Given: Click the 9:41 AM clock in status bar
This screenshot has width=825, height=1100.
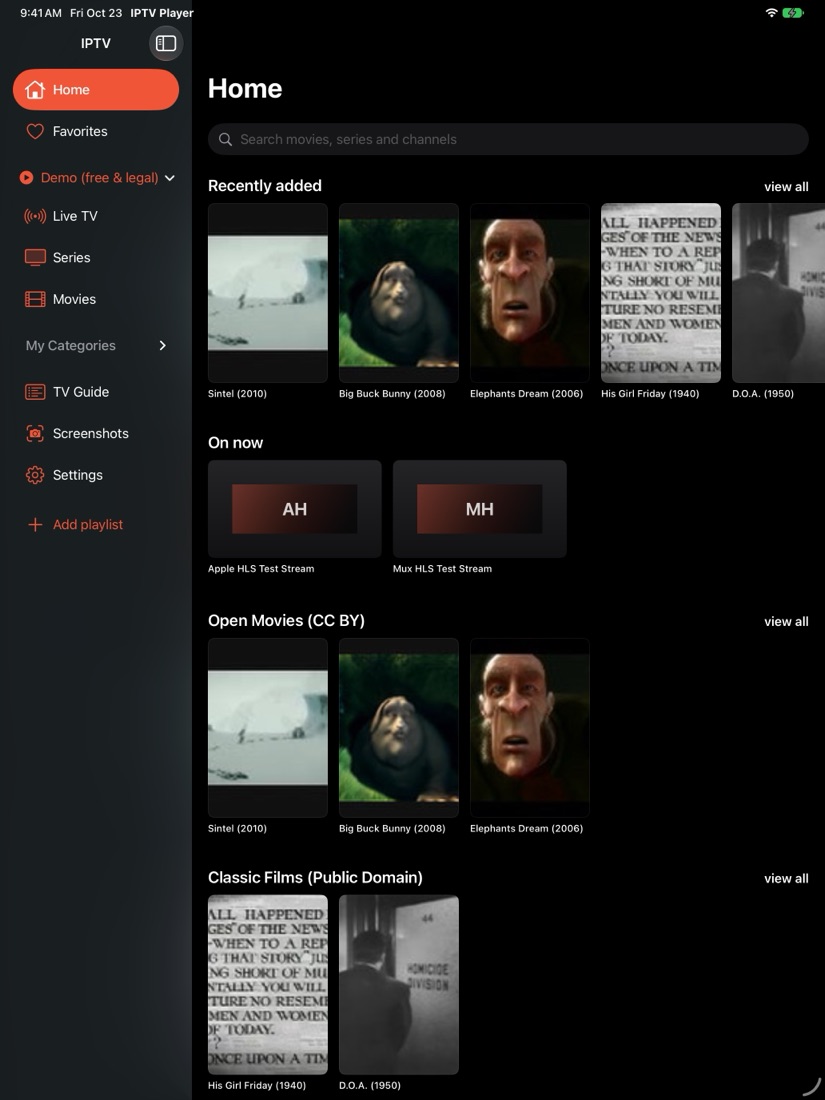Looking at the screenshot, I should point(41,13).
